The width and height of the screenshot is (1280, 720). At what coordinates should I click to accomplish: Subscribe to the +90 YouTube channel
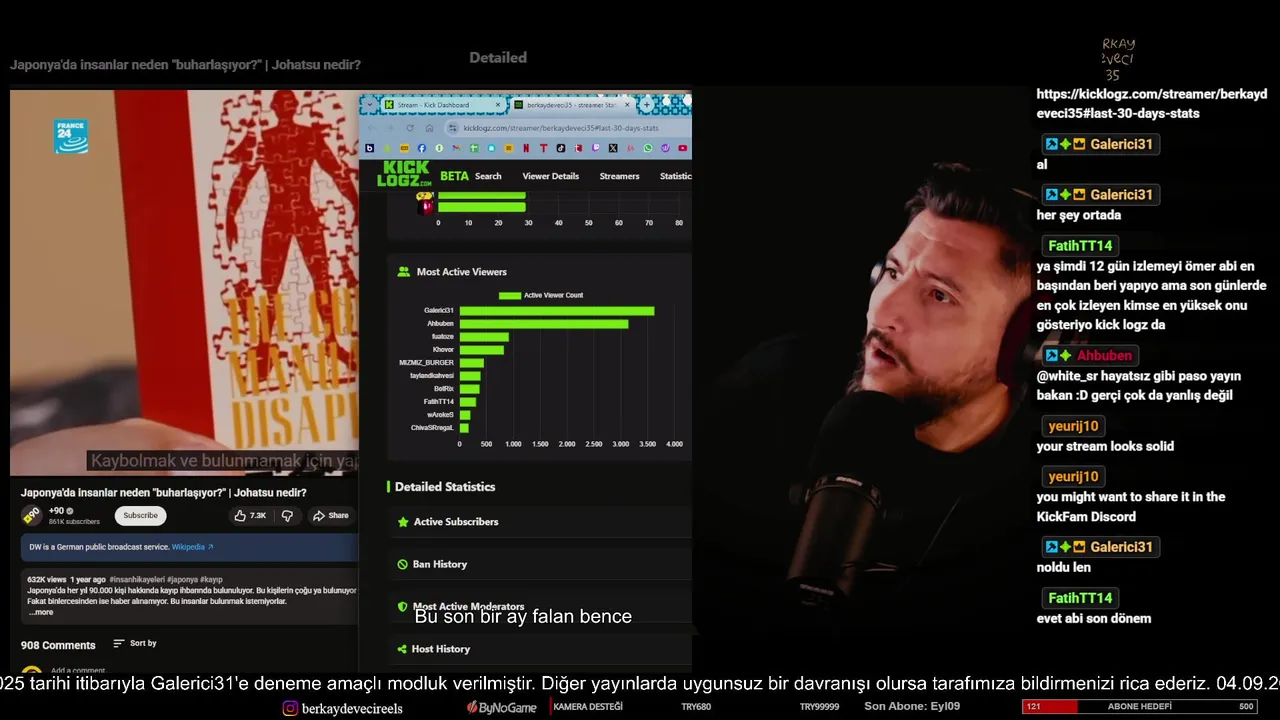(x=140, y=516)
